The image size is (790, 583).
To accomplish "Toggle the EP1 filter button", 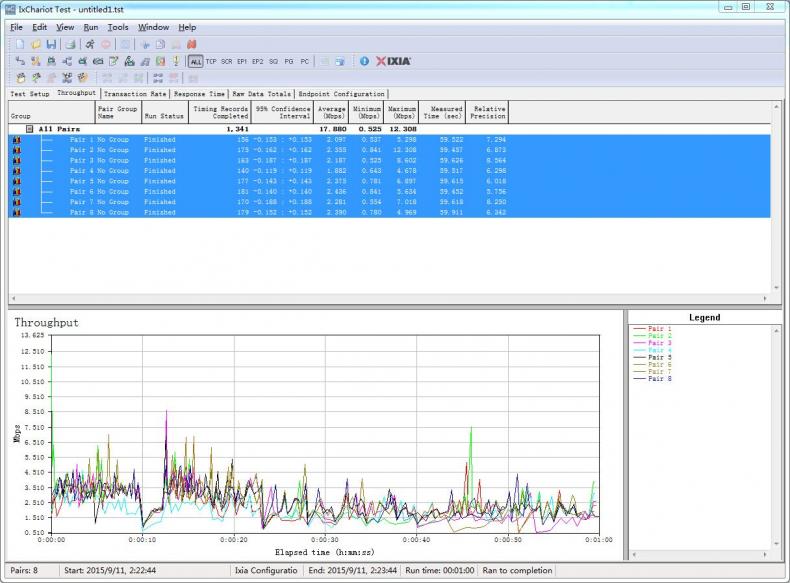I will (x=242, y=61).
